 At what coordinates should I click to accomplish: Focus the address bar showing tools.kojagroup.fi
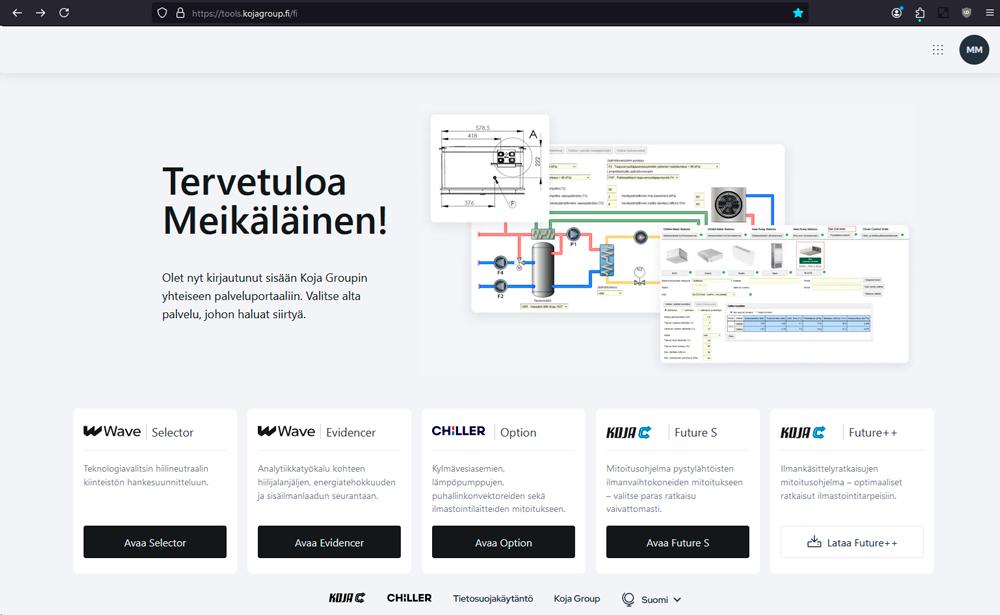pos(480,13)
